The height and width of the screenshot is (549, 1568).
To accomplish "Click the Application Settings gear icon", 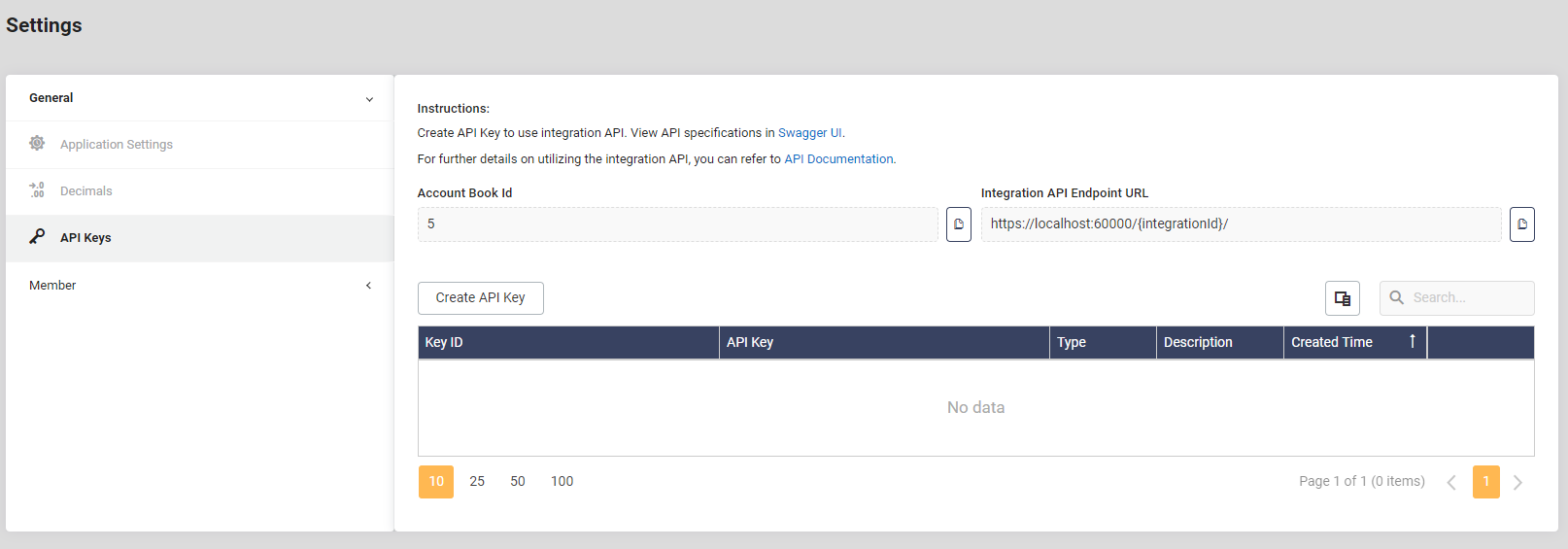I will point(37,143).
